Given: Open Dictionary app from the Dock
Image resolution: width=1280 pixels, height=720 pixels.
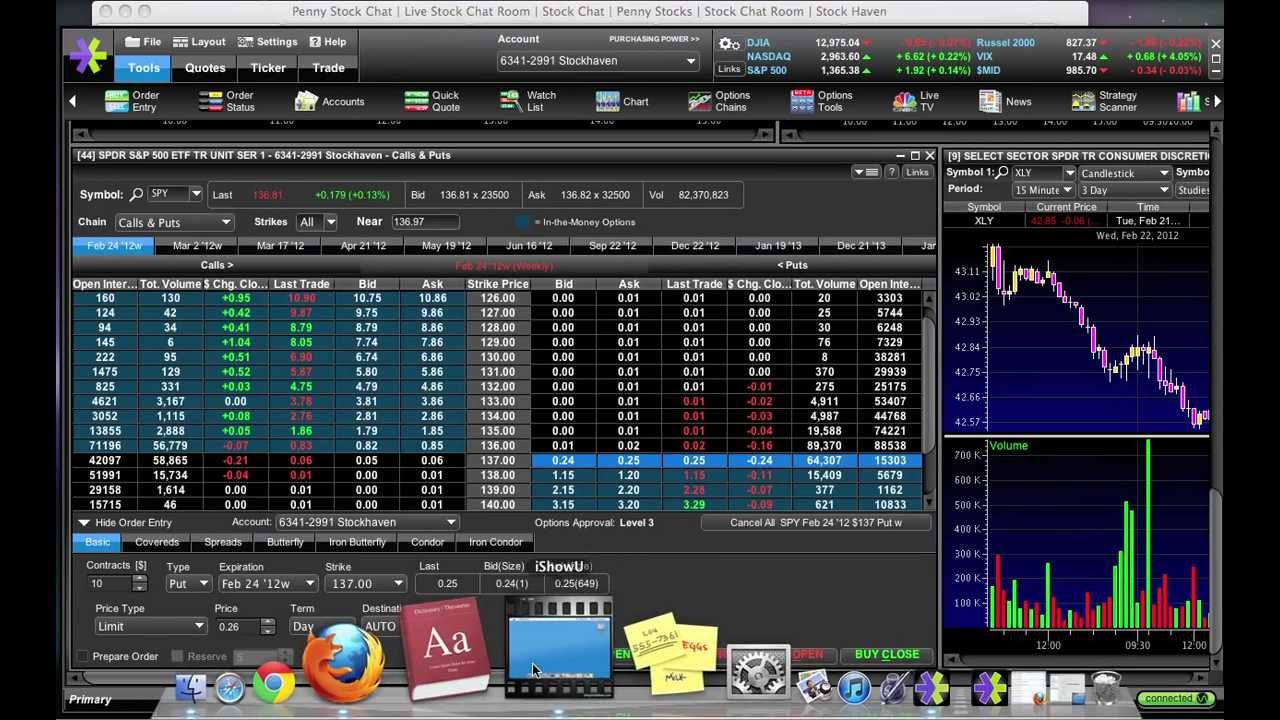Looking at the screenshot, I should (446, 647).
